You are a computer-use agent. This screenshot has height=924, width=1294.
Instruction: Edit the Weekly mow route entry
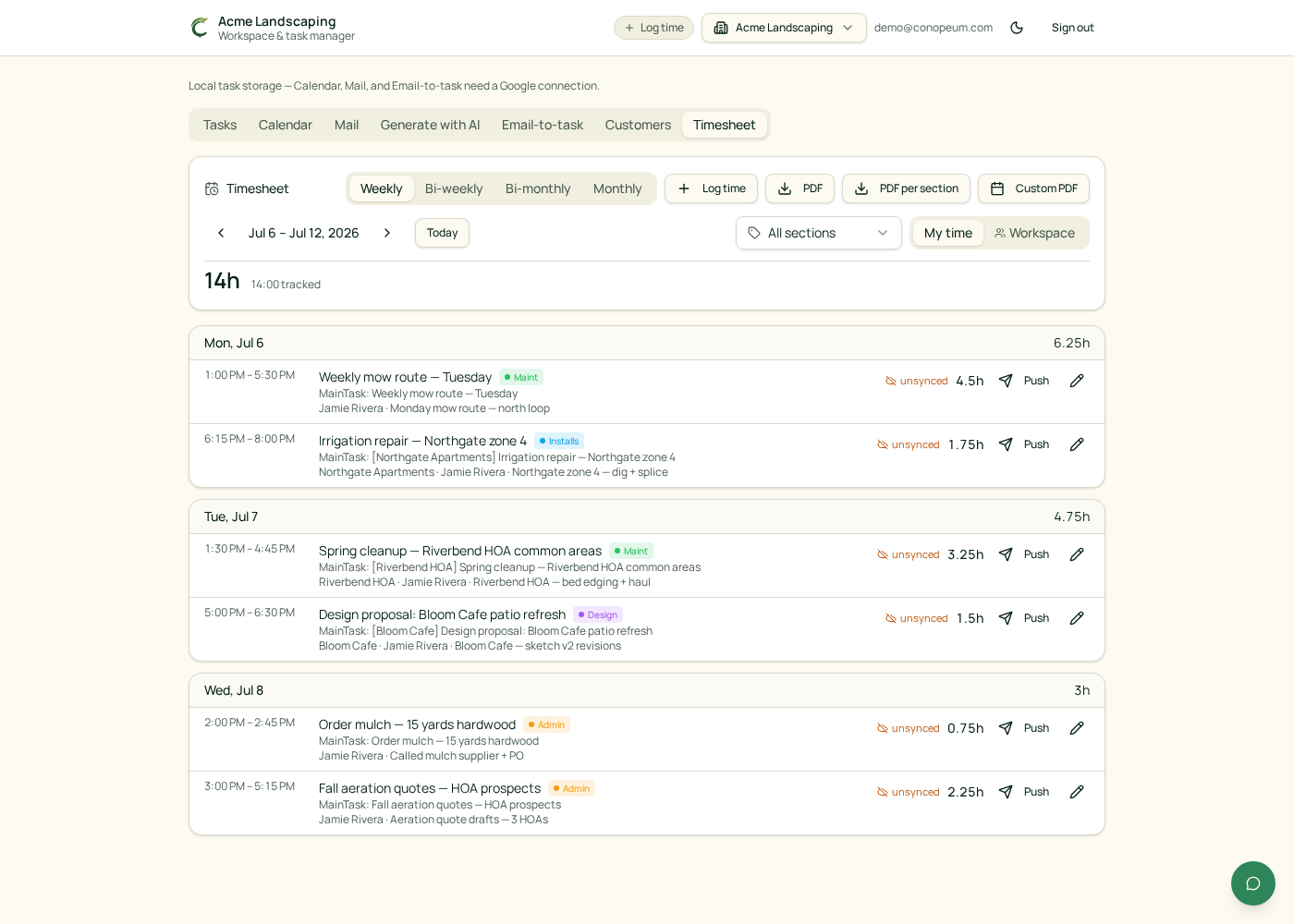tap(1077, 381)
